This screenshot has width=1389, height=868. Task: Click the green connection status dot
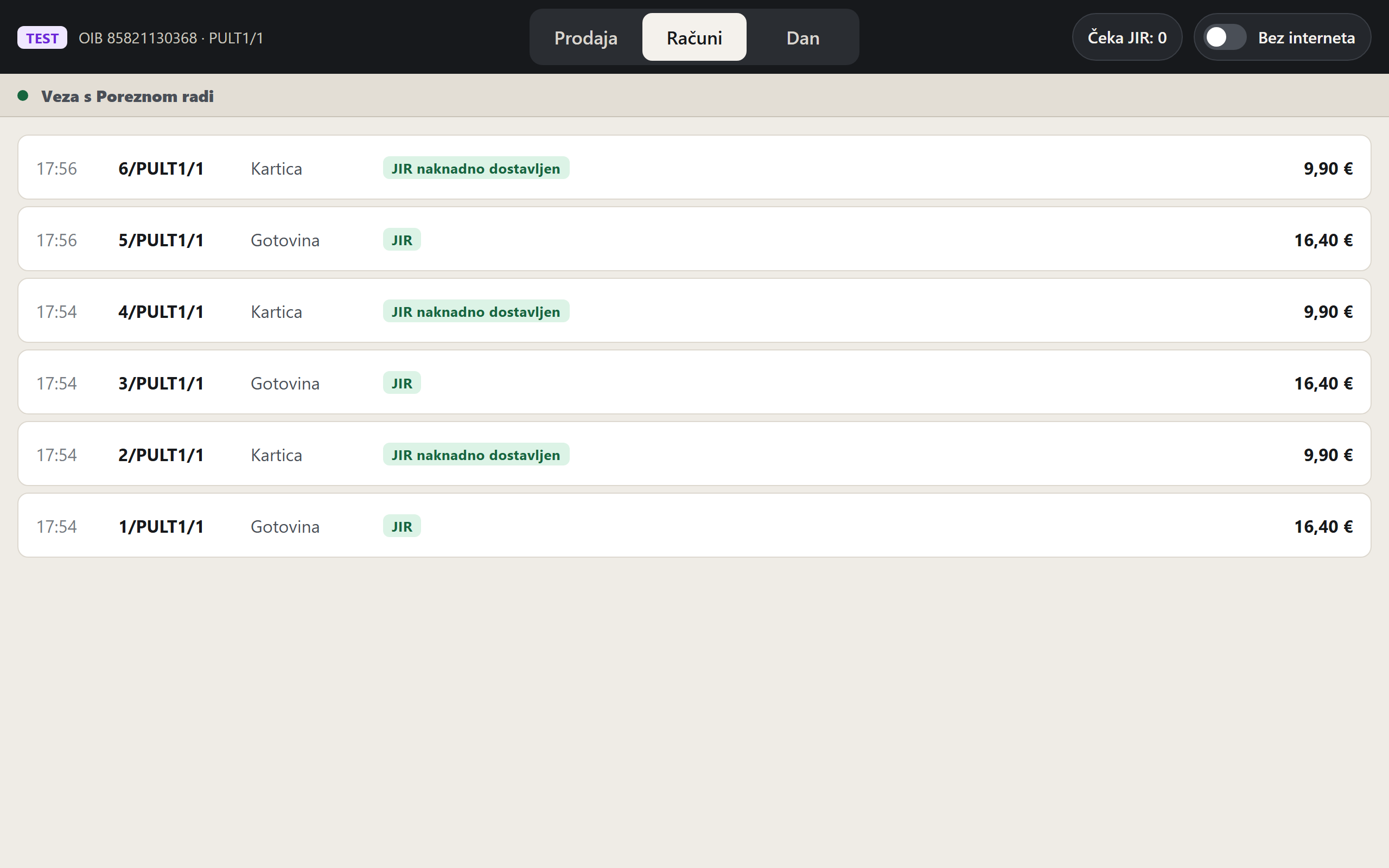point(23,96)
